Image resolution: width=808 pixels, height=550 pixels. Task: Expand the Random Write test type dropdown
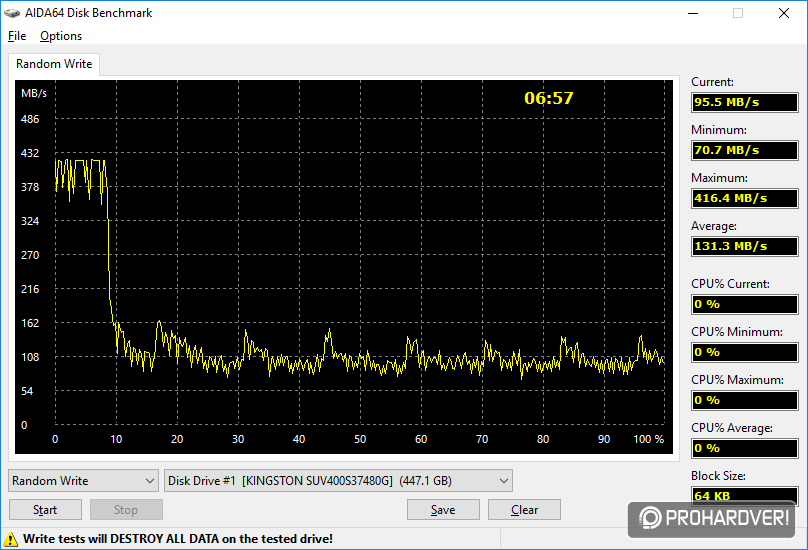tap(83, 480)
